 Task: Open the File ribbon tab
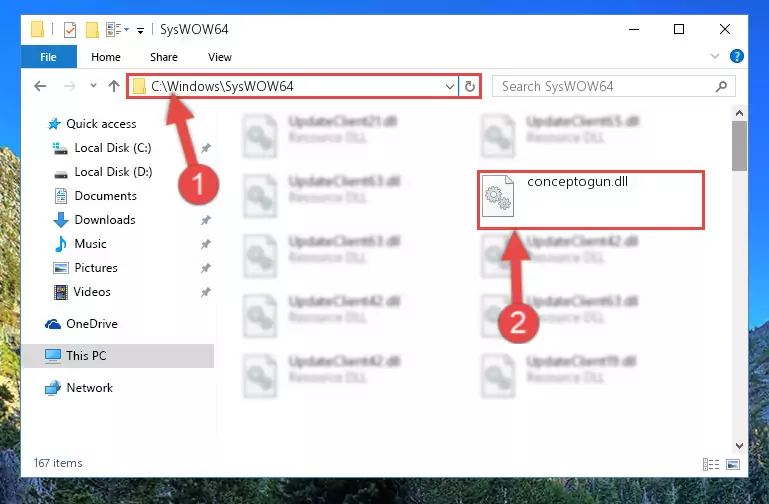point(49,57)
